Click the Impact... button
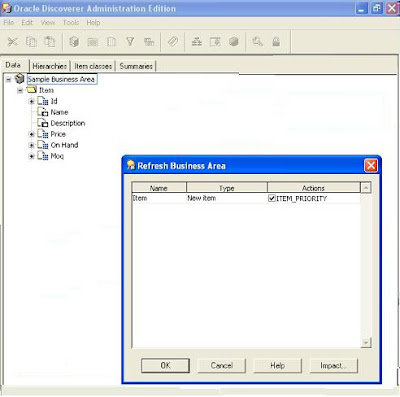This screenshot has height=397, width=400. click(334, 366)
